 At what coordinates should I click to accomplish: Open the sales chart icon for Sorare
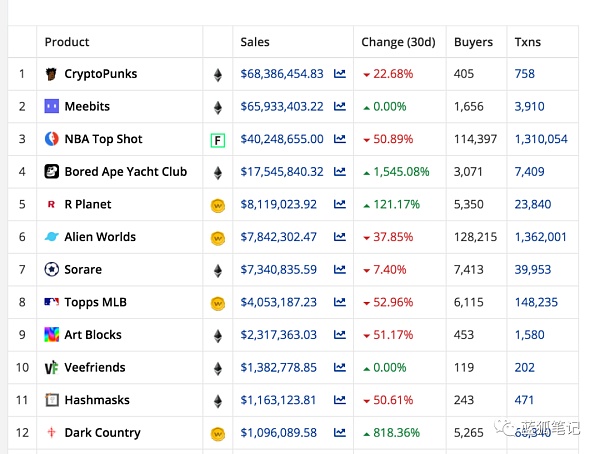(x=340, y=270)
